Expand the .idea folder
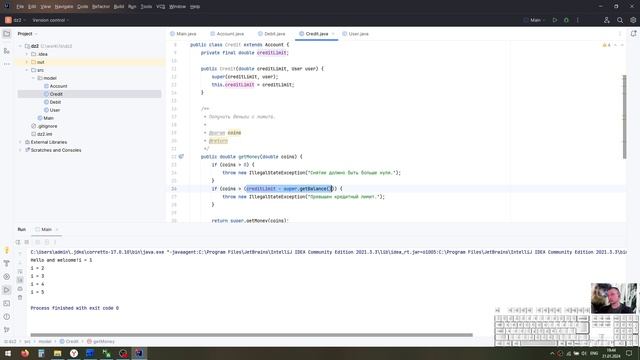Viewport: 640px width, 360px height. pyautogui.click(x=27, y=54)
